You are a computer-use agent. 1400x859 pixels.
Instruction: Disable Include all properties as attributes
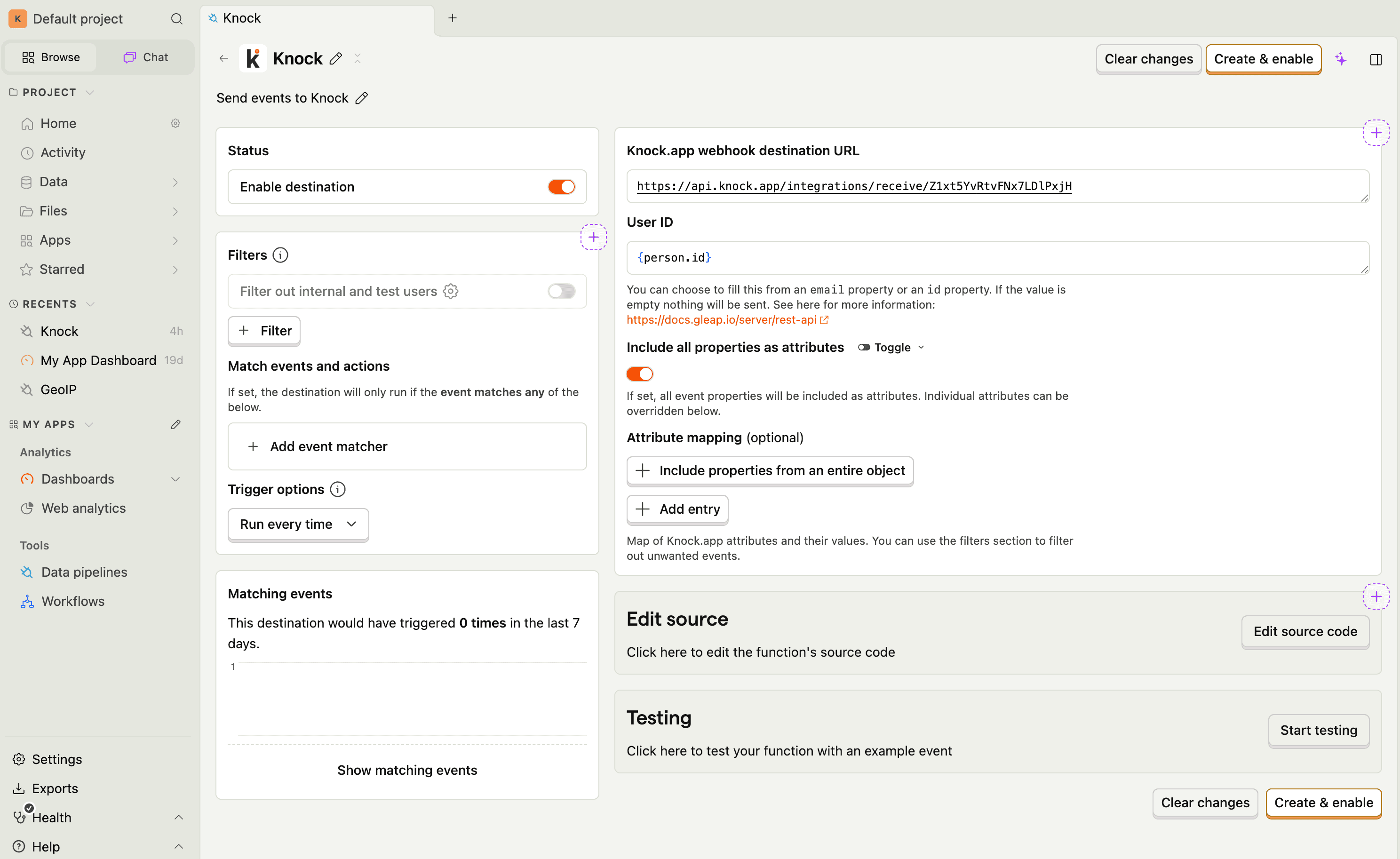pyautogui.click(x=640, y=373)
